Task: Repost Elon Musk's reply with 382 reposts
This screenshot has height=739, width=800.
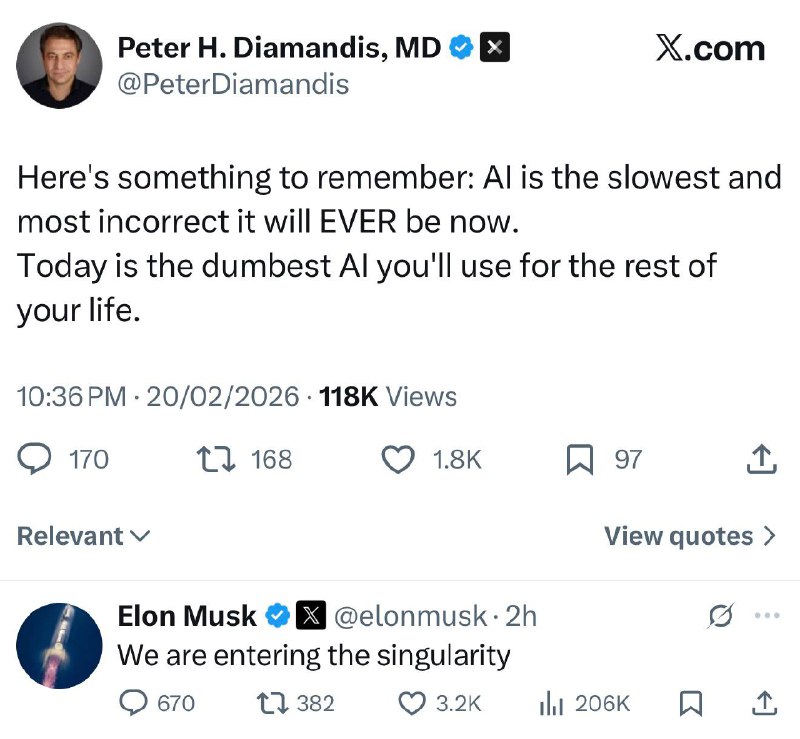Action: (x=273, y=703)
